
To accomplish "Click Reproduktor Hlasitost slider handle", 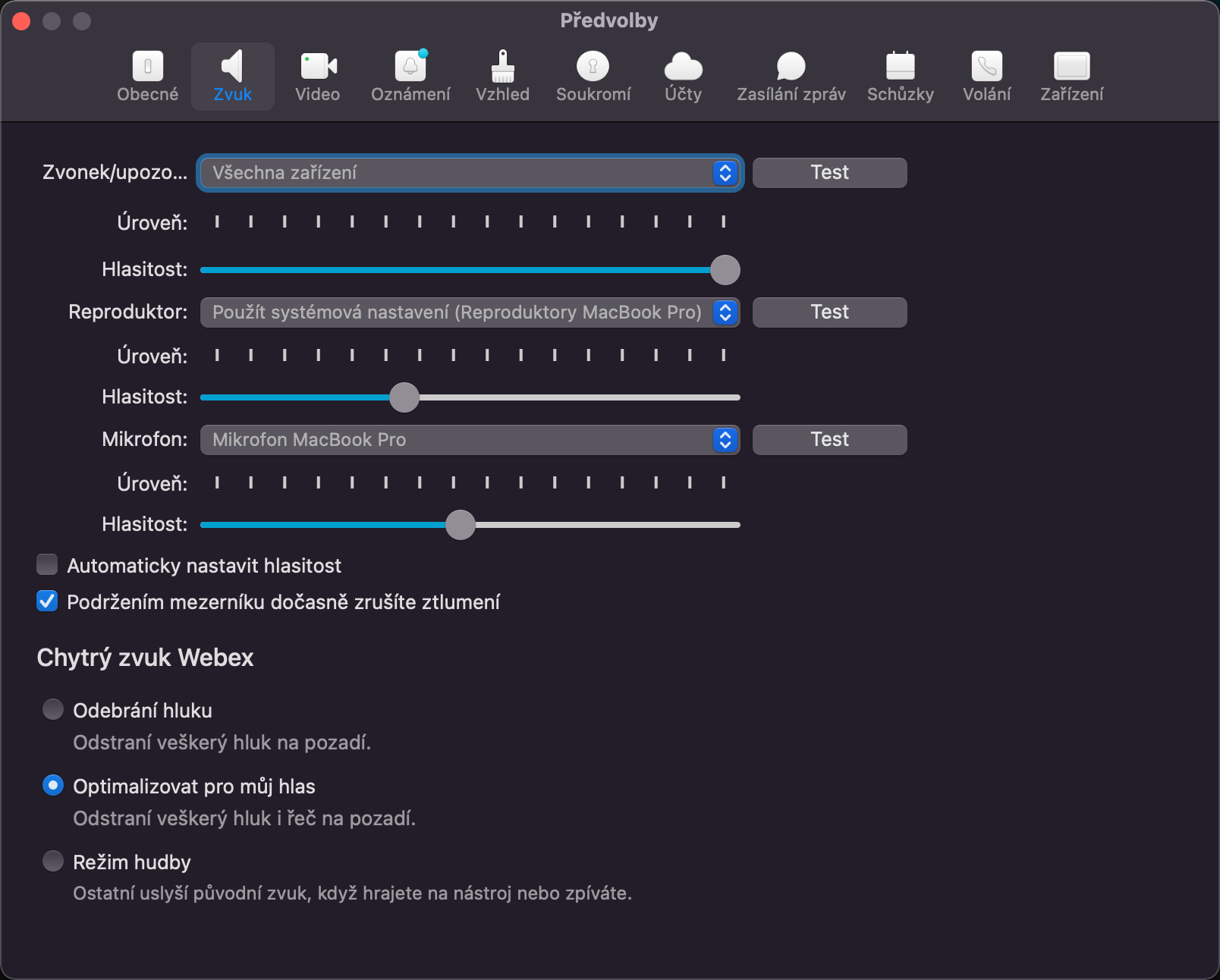I will 404,397.
